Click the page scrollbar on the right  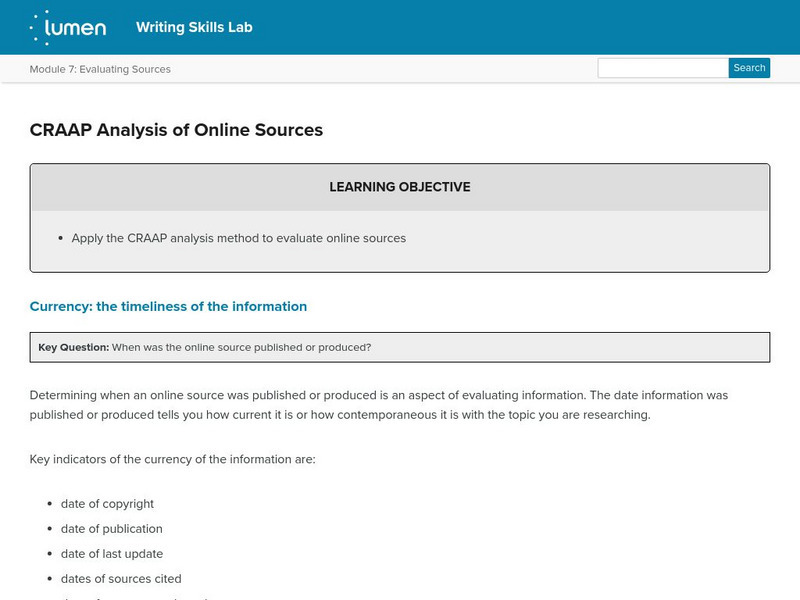click(795, 300)
